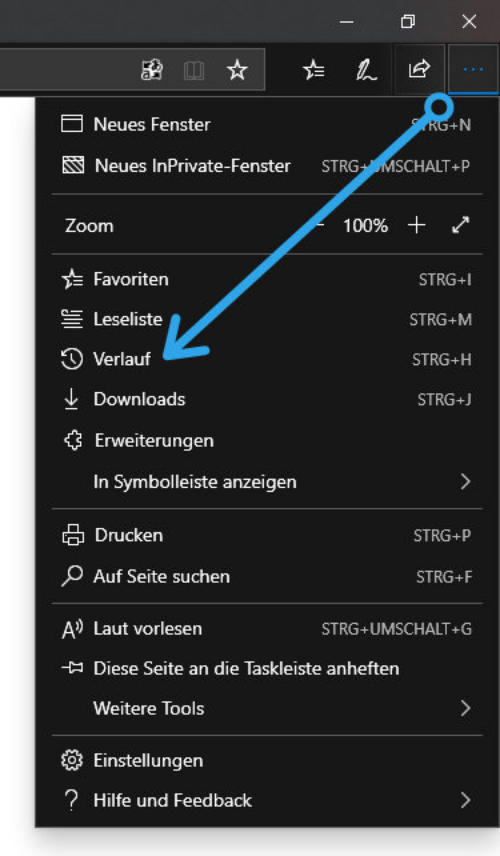Viewport: 500px width, 856px height.
Task: Expand In Symbolleiste anzeigen submenu
Action: coord(267,482)
